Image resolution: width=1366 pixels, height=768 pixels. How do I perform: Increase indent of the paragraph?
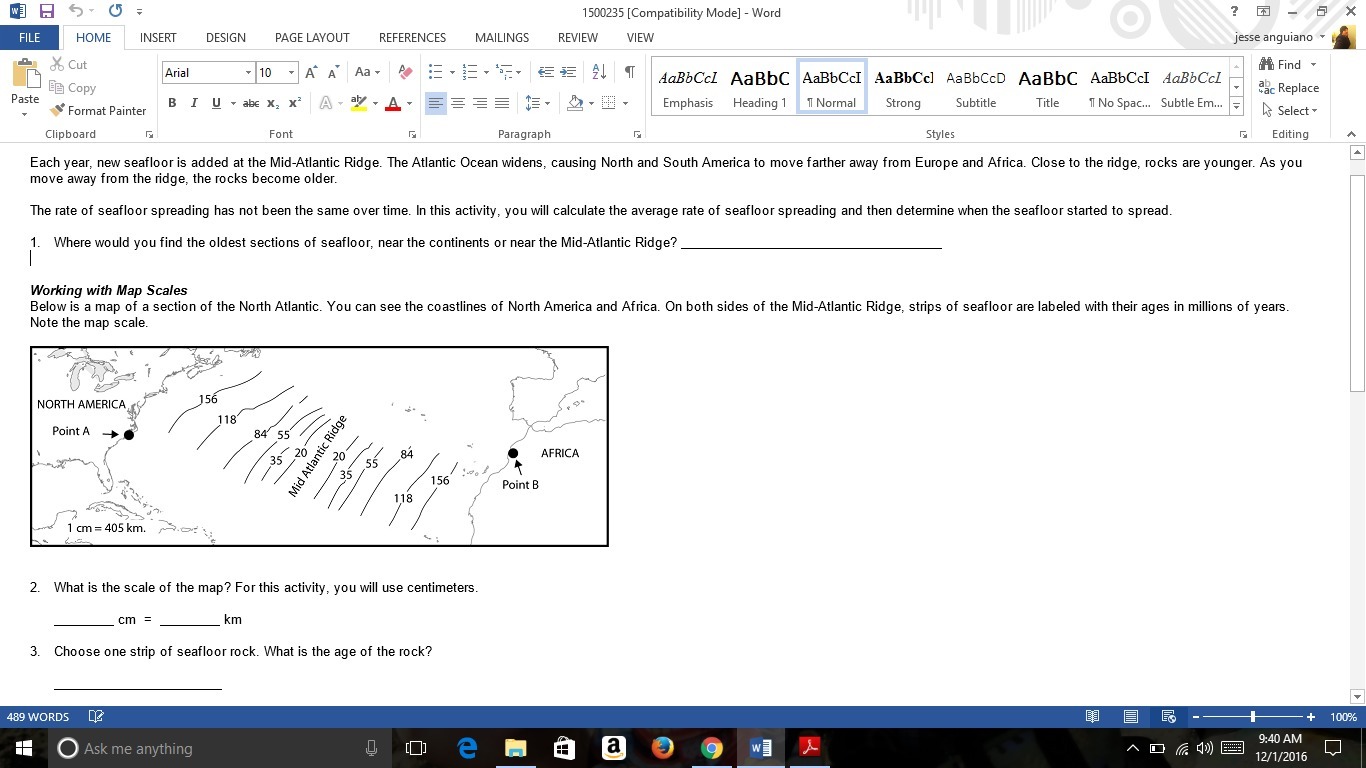(567, 72)
